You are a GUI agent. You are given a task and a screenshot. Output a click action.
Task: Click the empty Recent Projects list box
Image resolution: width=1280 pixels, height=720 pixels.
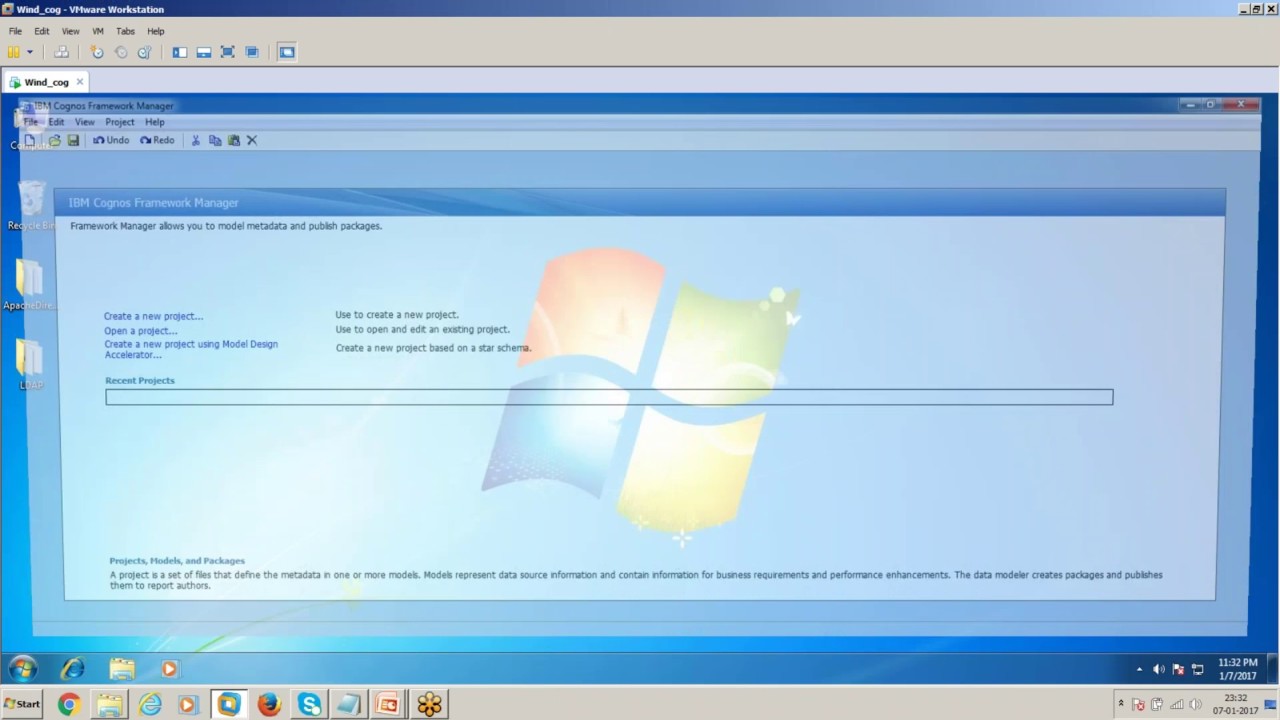click(x=609, y=397)
